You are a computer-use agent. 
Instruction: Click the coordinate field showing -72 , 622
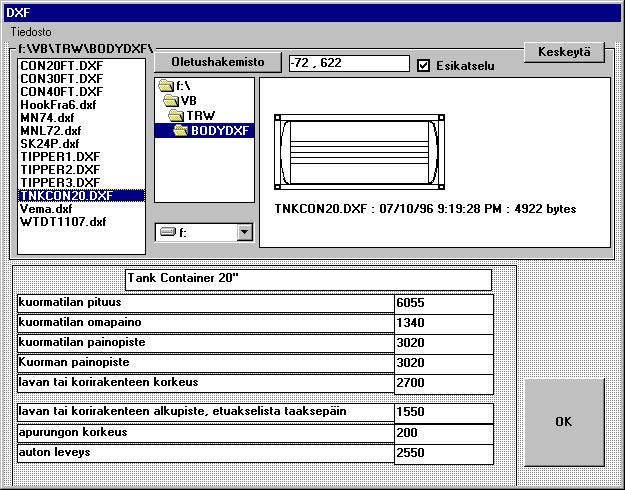tap(349, 63)
